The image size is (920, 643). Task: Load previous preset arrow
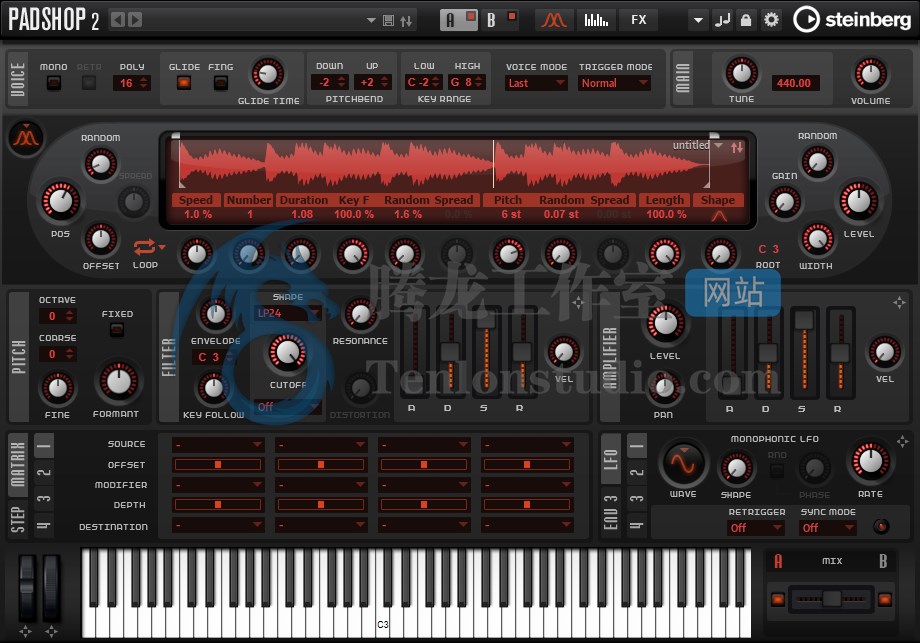118,20
